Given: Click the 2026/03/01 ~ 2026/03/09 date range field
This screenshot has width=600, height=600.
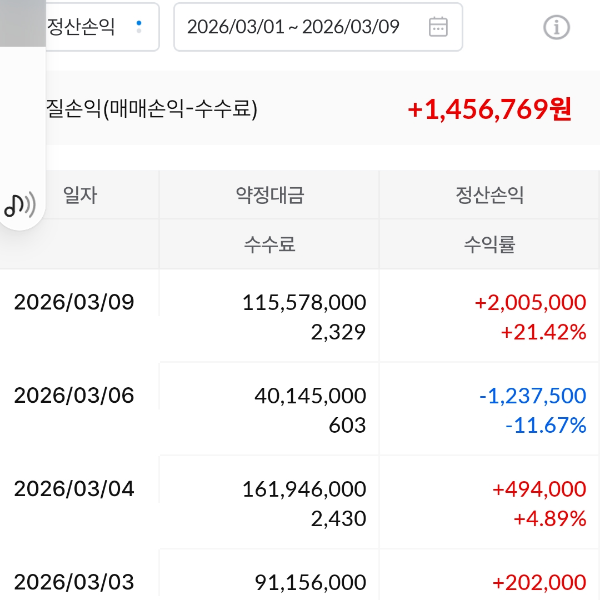Looking at the screenshot, I should point(293,27).
